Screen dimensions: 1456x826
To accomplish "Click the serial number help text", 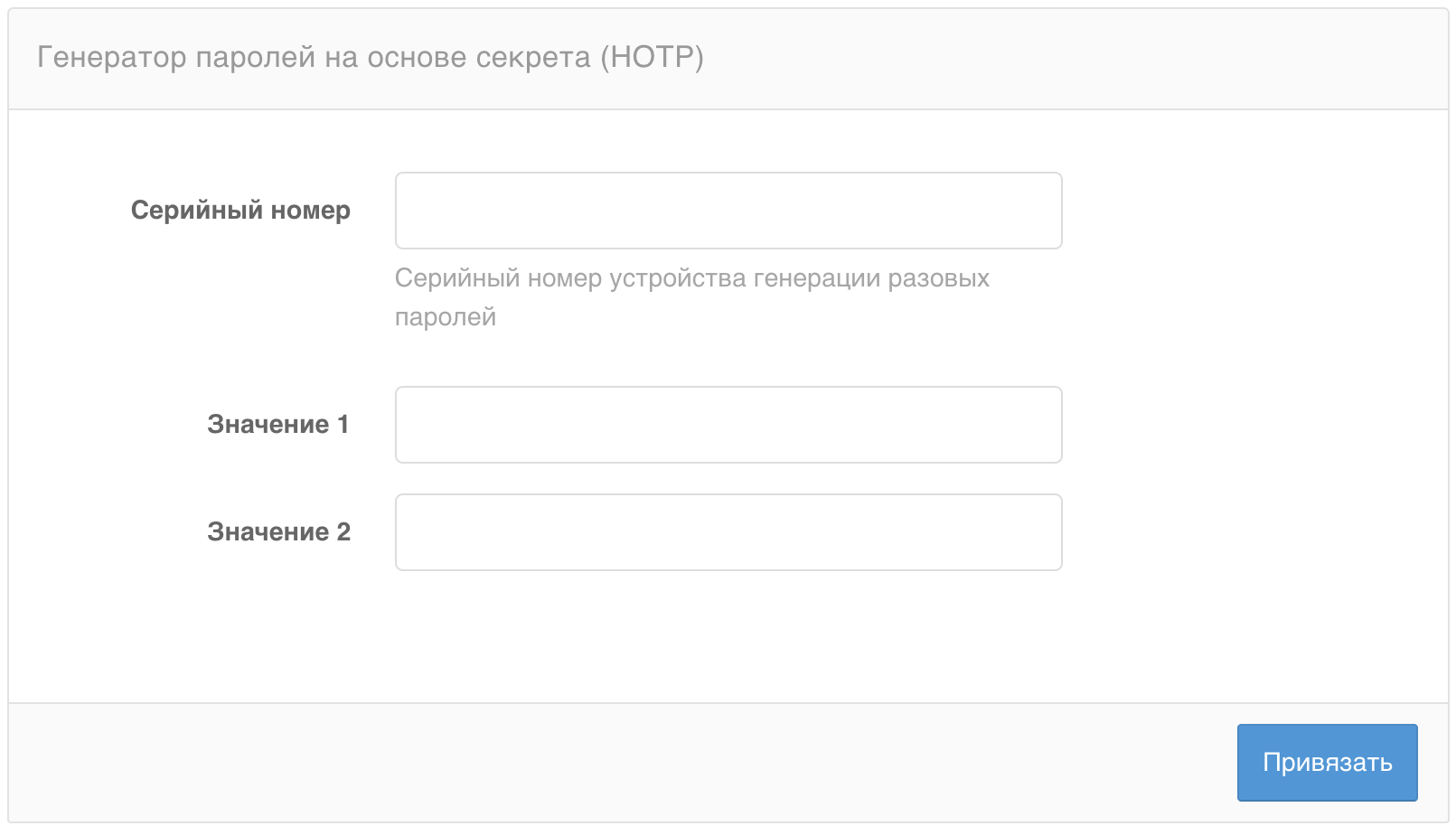I will coord(691,279).
